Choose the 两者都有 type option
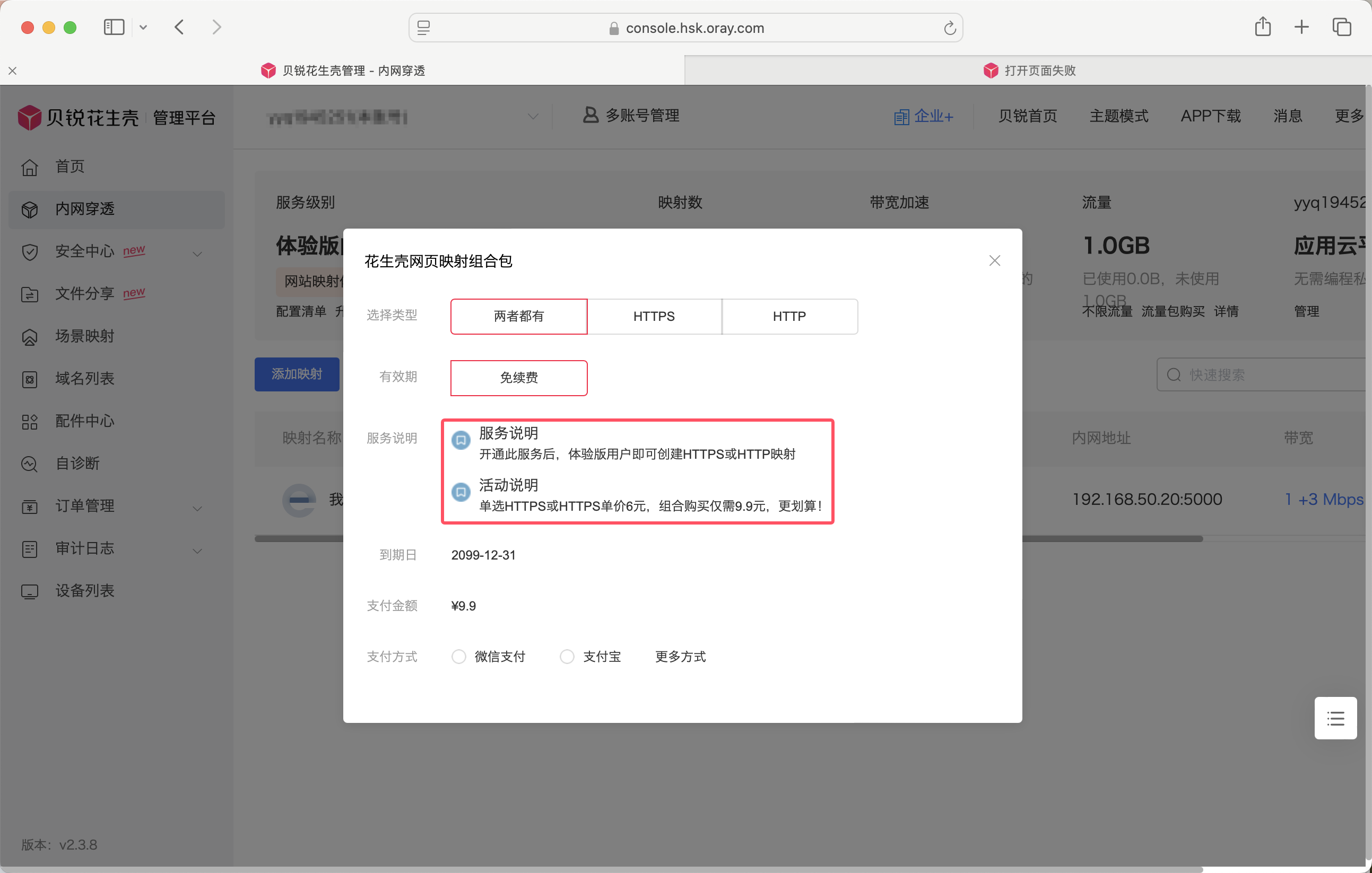Image resolution: width=1372 pixels, height=873 pixels. (x=518, y=316)
